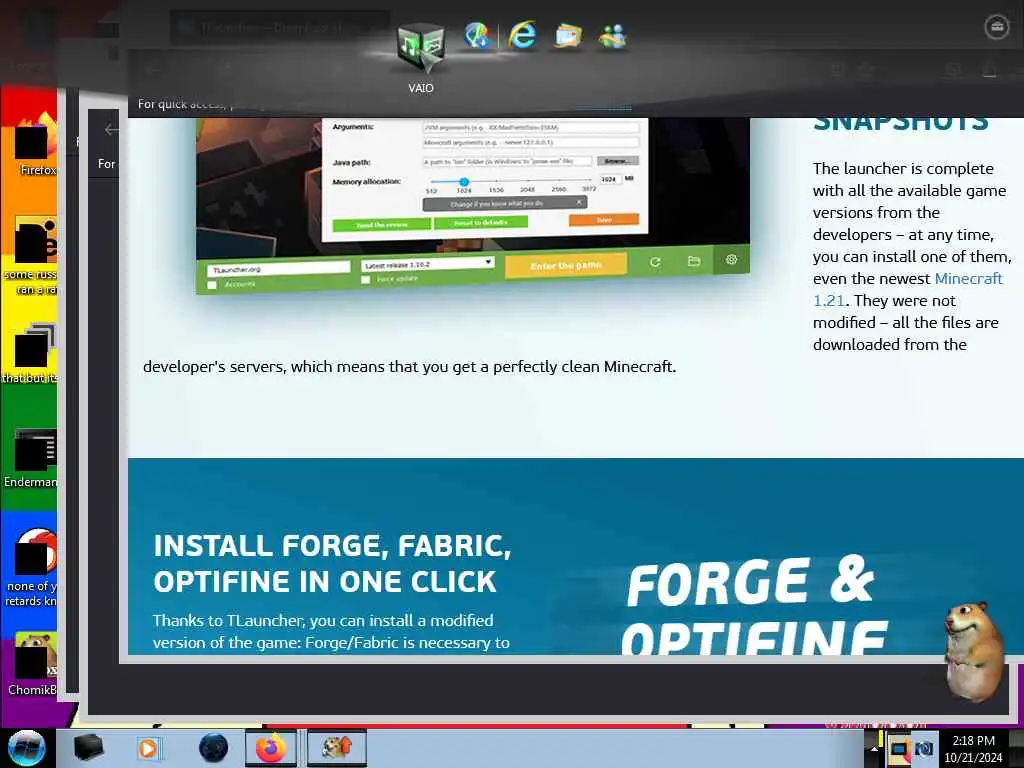
Task: Click the 'FORGE & OPTIFINE' banner graphic
Action: click(753, 605)
